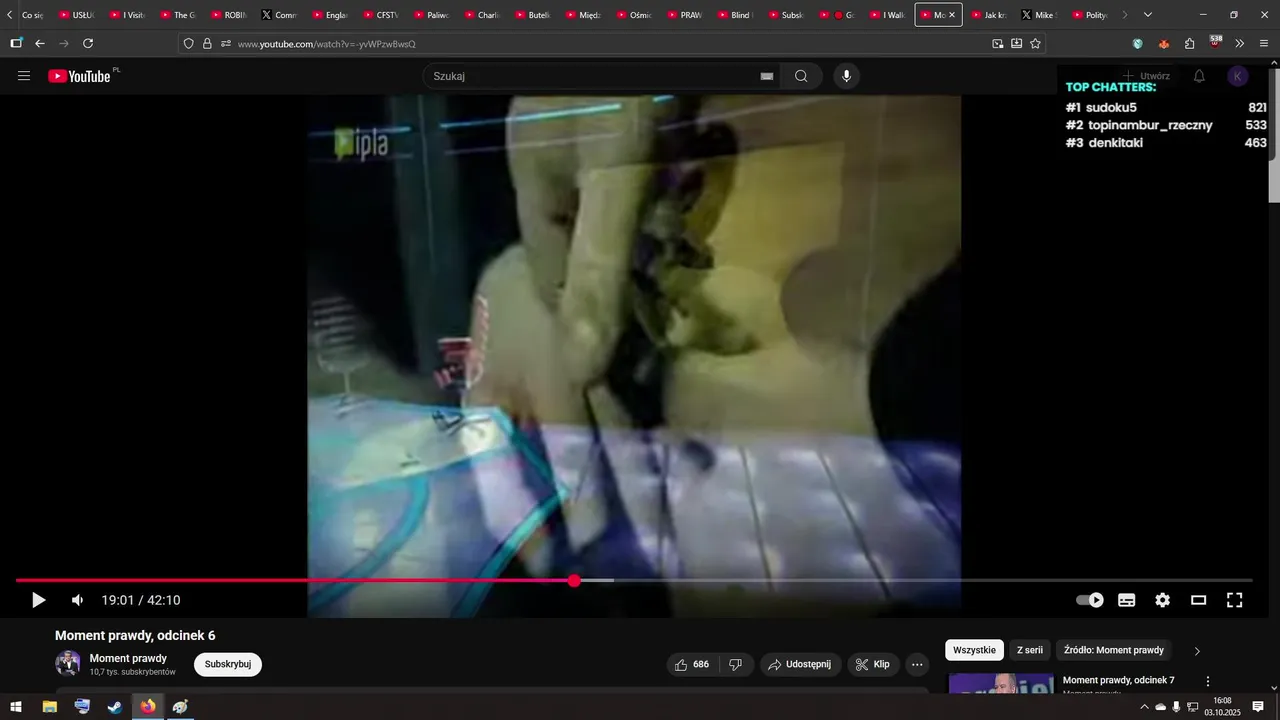1280x720 pixels.
Task: Open Steam from the taskbar
Action: (115, 707)
